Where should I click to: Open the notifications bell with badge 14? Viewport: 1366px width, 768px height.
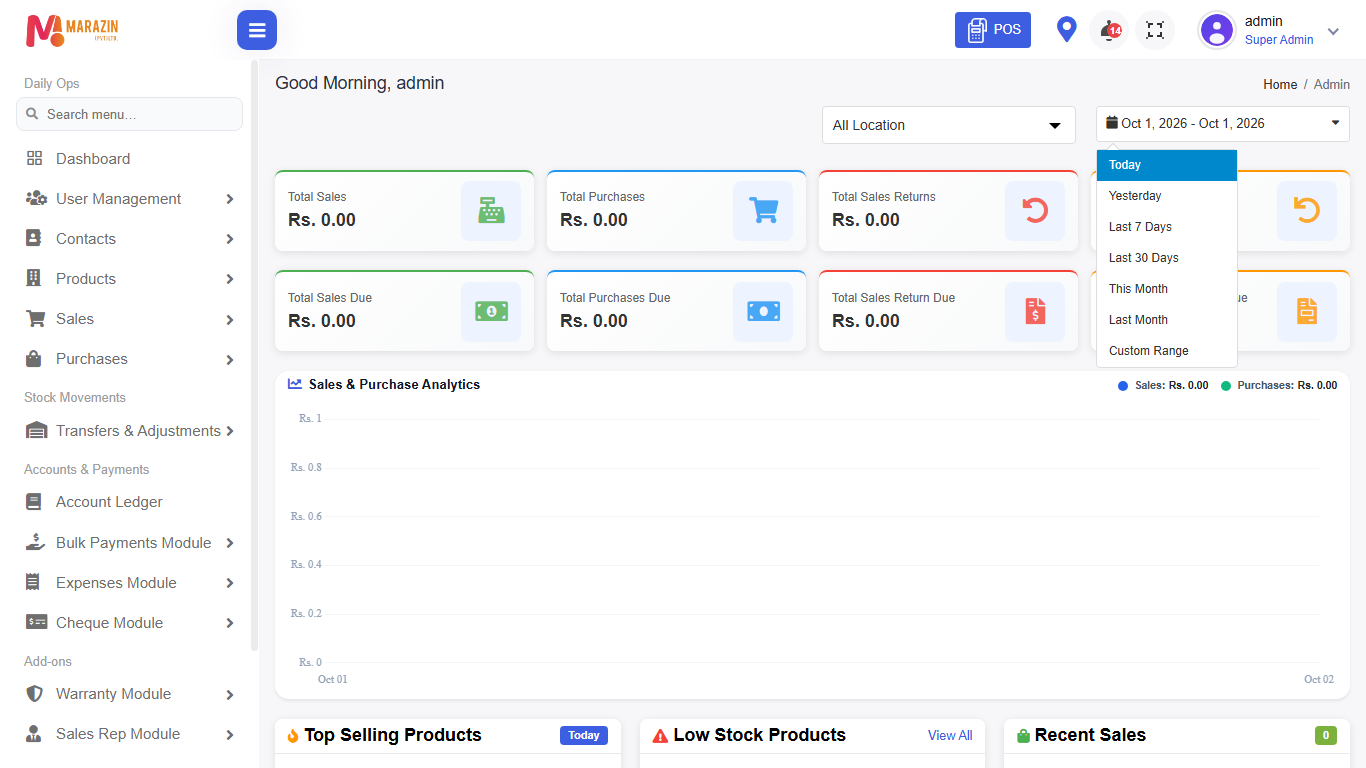1110,30
